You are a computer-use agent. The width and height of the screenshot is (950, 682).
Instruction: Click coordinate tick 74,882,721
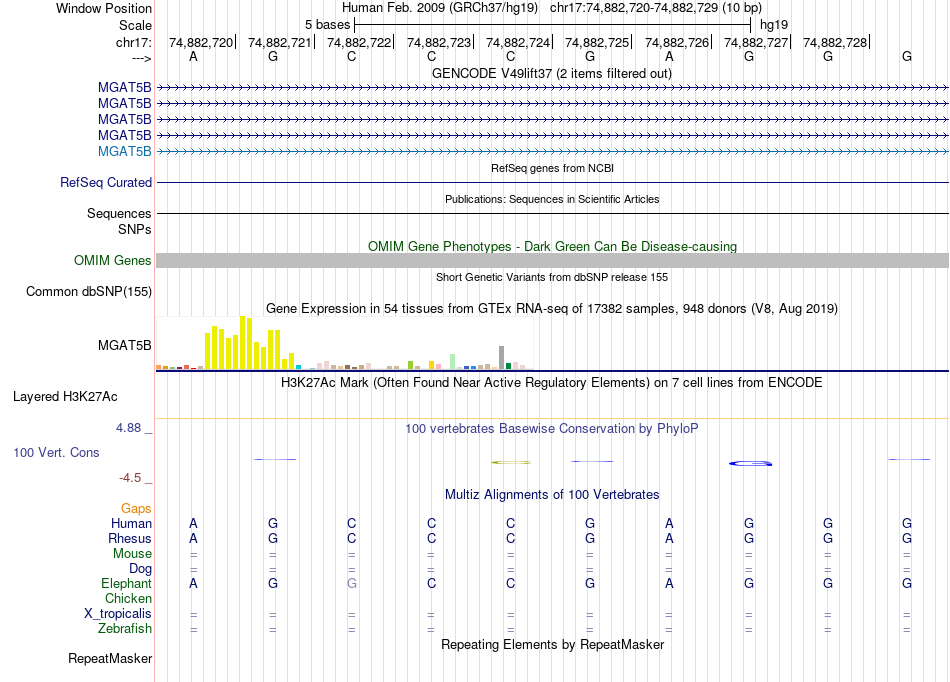point(280,42)
